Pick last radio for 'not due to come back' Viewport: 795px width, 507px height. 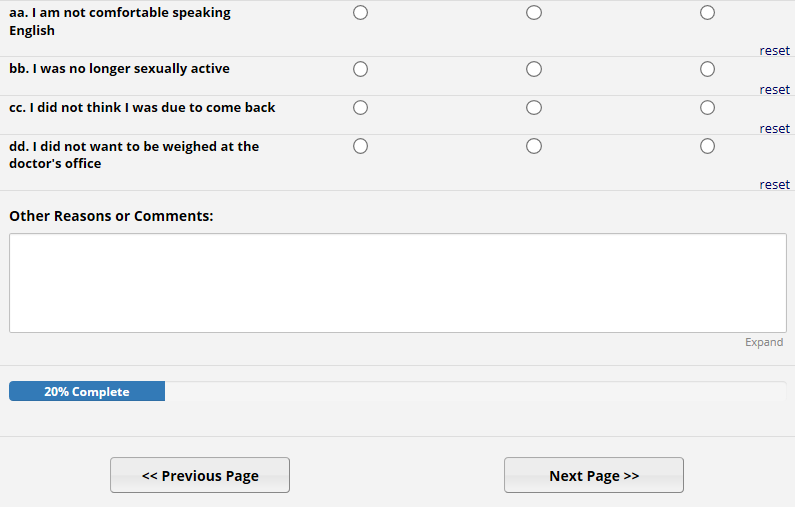[x=708, y=108]
